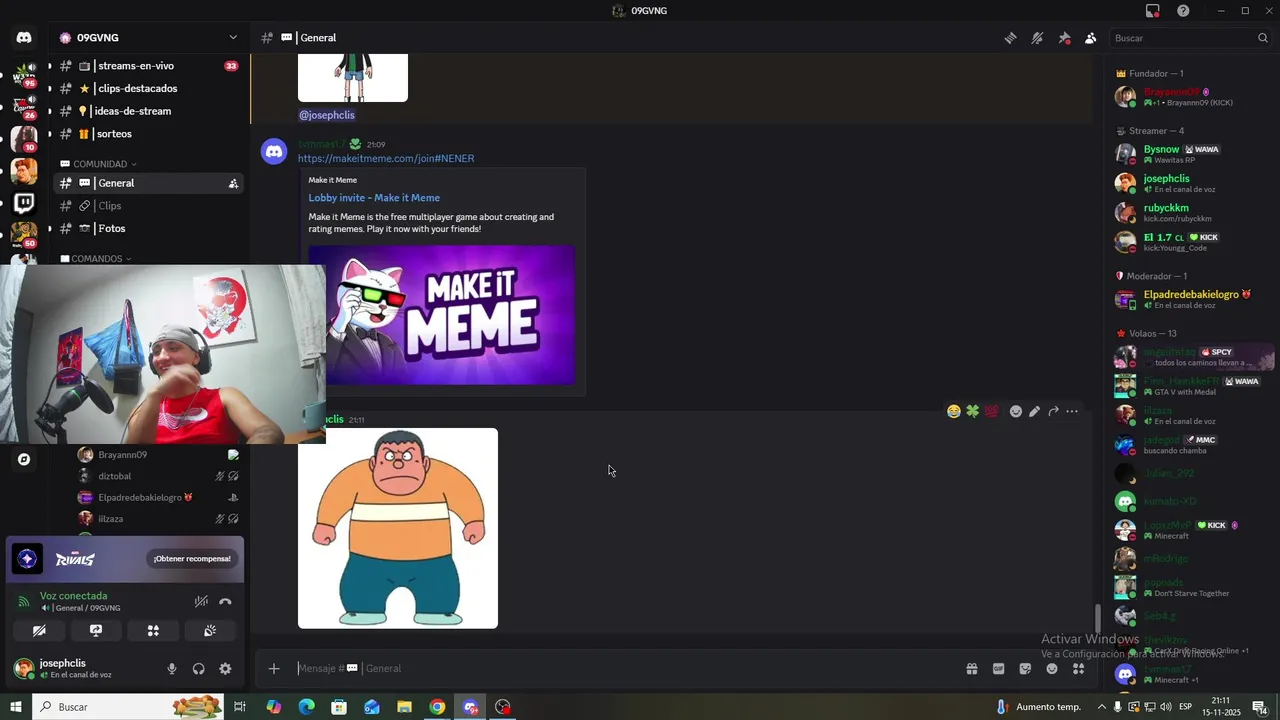This screenshot has width=1280, height=720.
Task: Open the sticker picker
Action: coord(1025,669)
